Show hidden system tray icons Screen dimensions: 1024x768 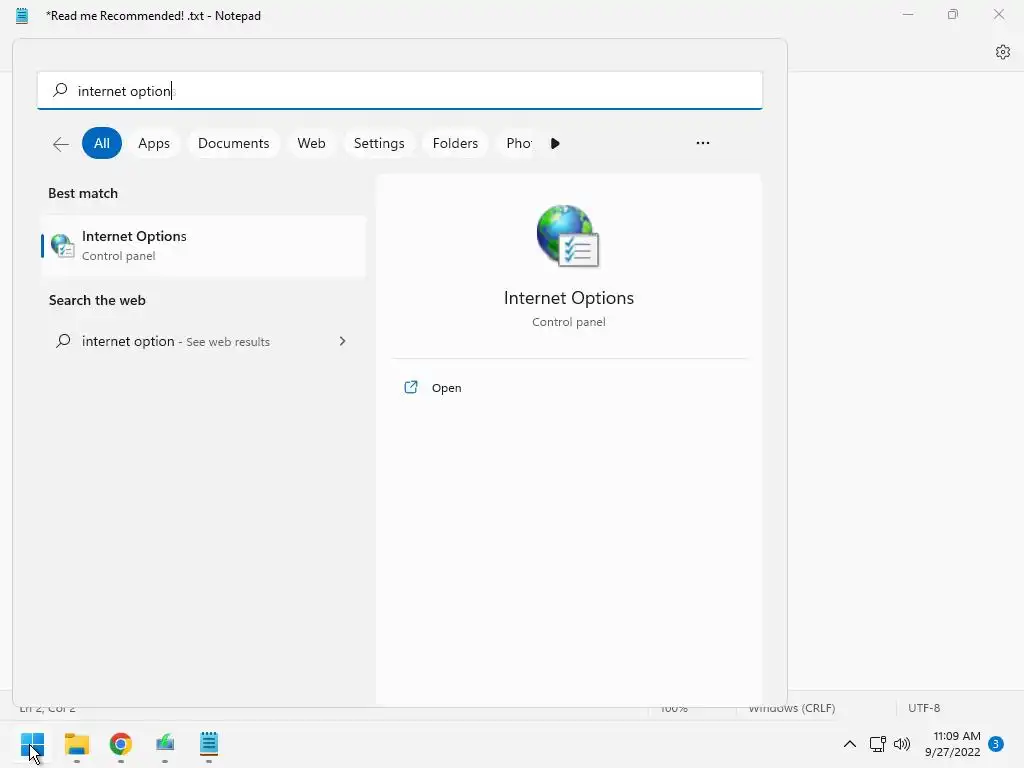coord(850,744)
